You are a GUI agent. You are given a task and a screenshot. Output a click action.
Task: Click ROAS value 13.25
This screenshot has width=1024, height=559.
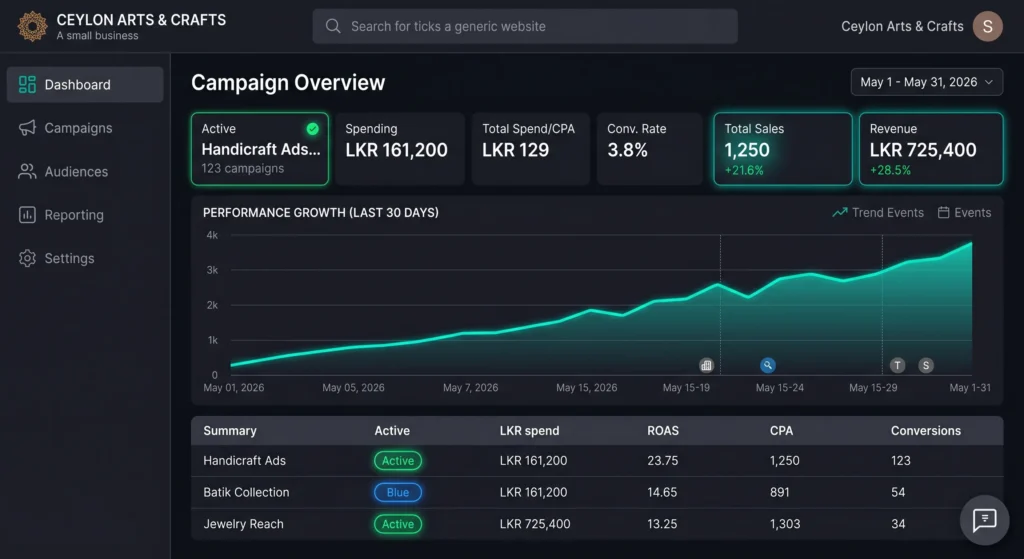[662, 524]
